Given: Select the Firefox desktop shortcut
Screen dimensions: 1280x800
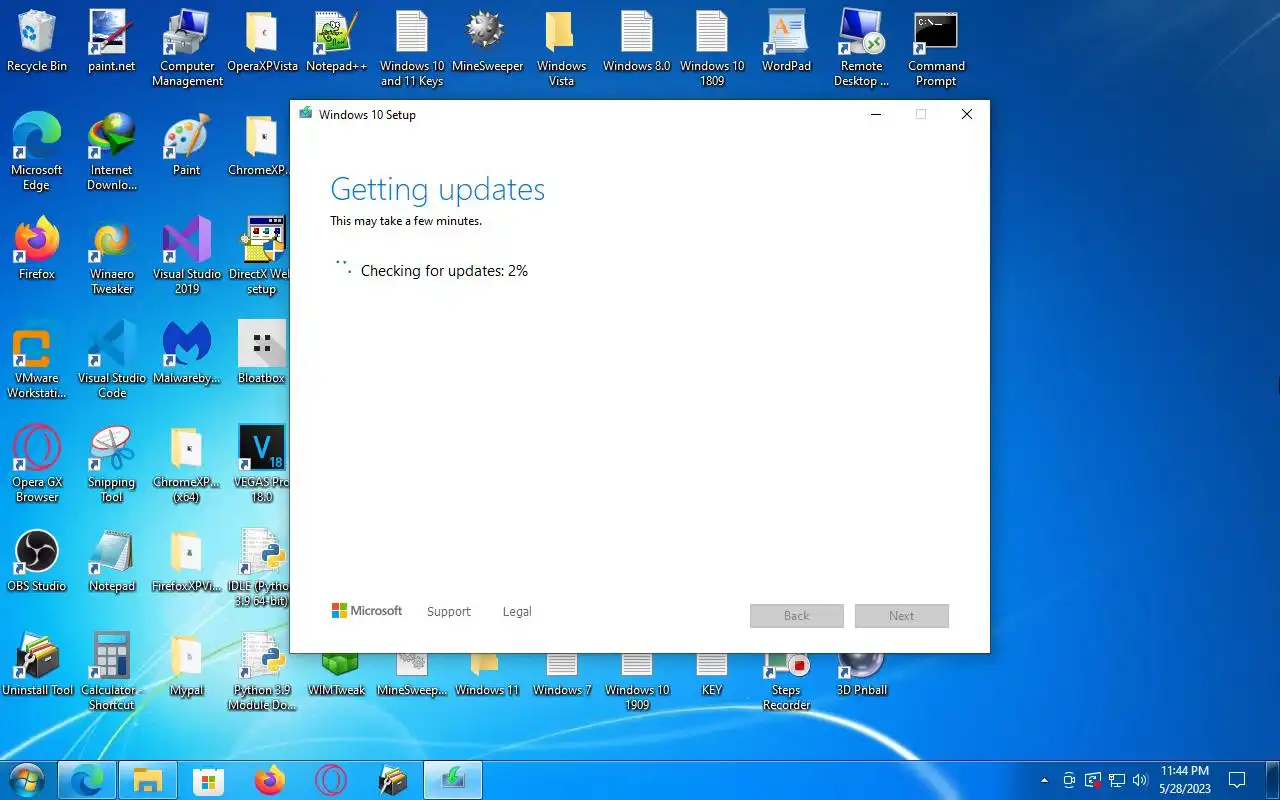Looking at the screenshot, I should (x=37, y=249).
